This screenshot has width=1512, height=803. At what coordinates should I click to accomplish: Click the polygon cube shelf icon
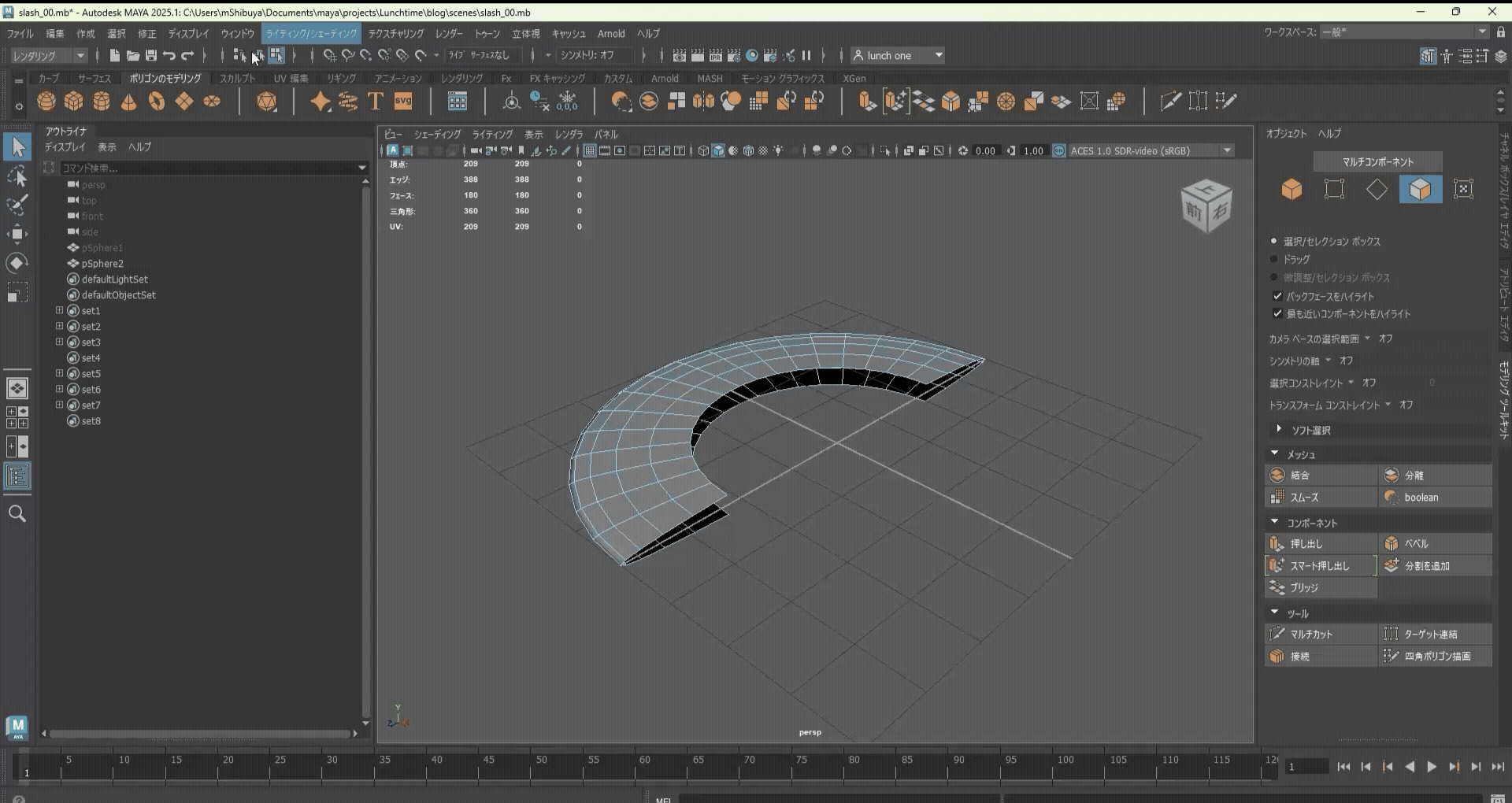[74, 102]
